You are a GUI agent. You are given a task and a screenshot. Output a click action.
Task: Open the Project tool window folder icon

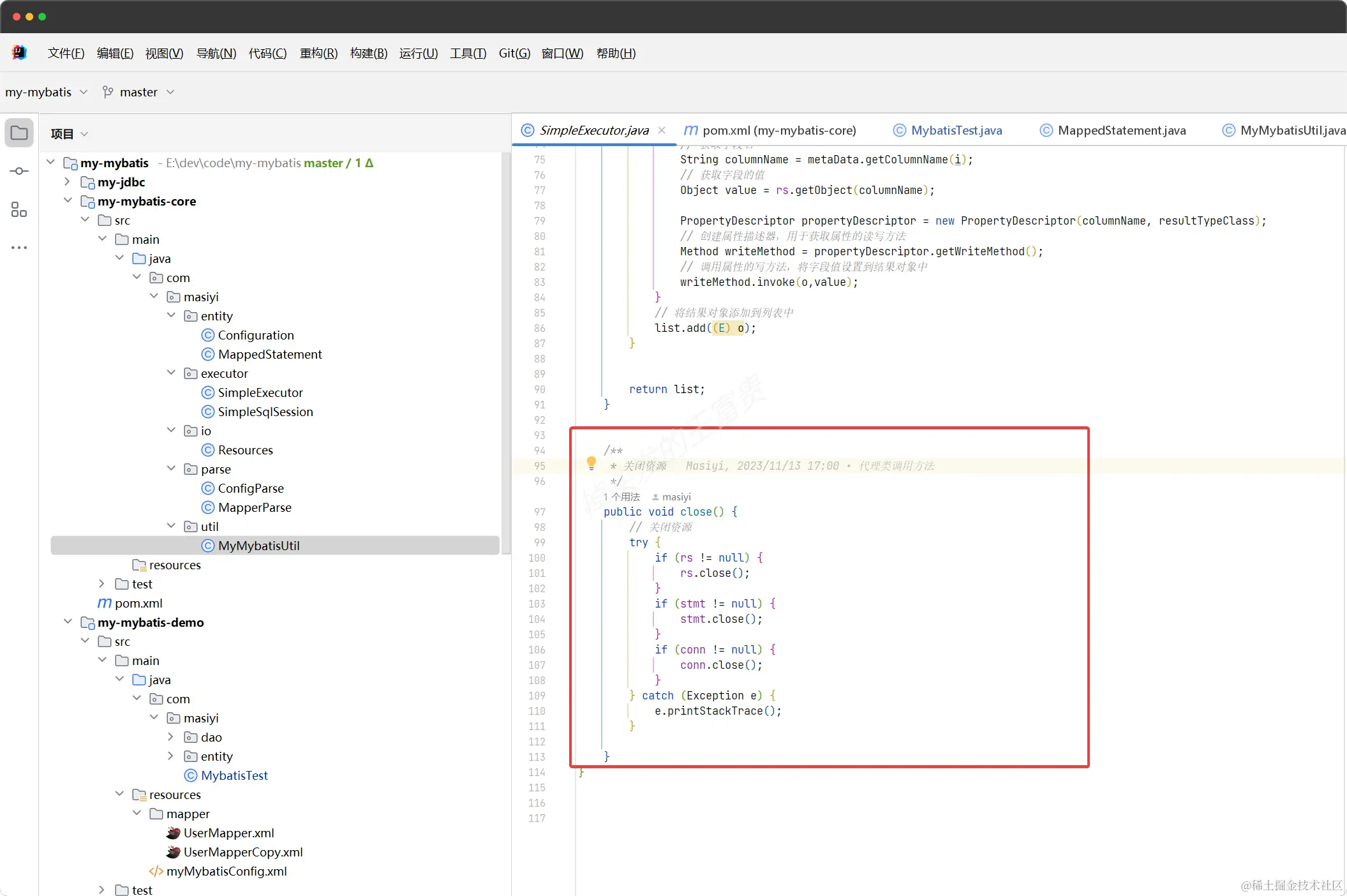(19, 133)
